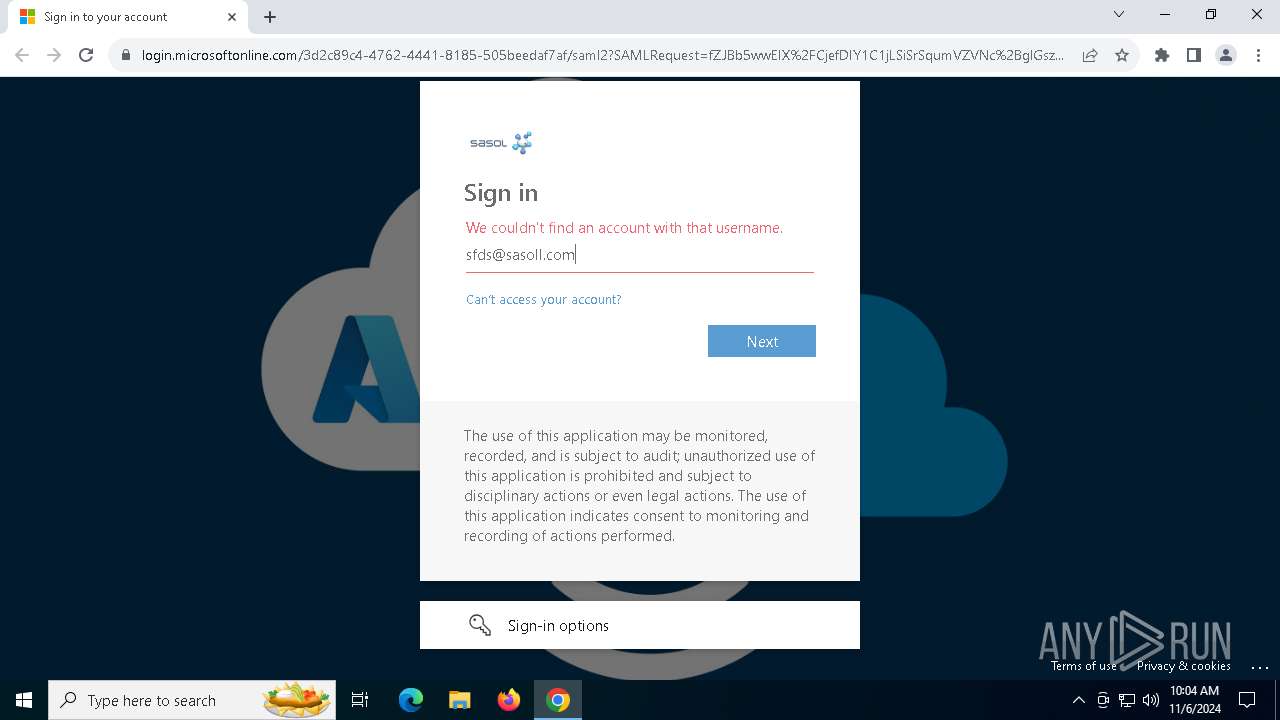The height and width of the screenshot is (720, 1280).
Task: Open File Explorer from taskbar
Action: coord(460,700)
